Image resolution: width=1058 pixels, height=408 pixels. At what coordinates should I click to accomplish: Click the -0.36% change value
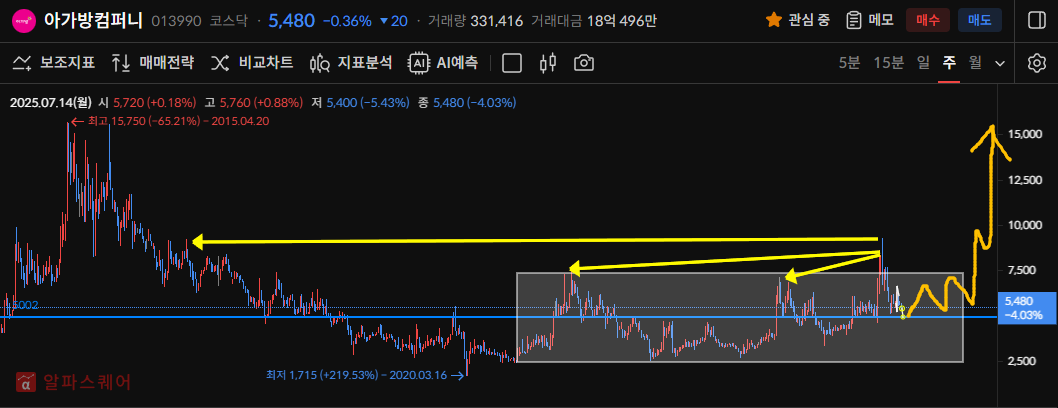coord(347,21)
